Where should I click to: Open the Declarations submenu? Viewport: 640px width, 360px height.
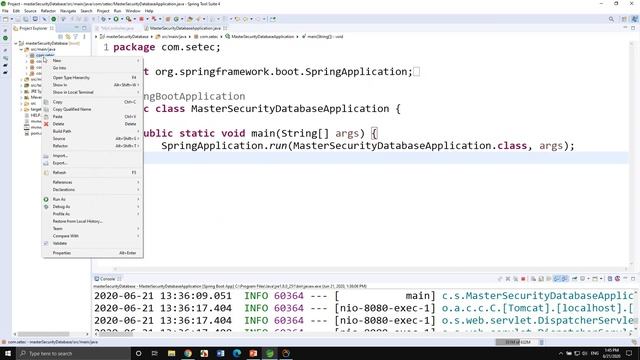pos(93,190)
